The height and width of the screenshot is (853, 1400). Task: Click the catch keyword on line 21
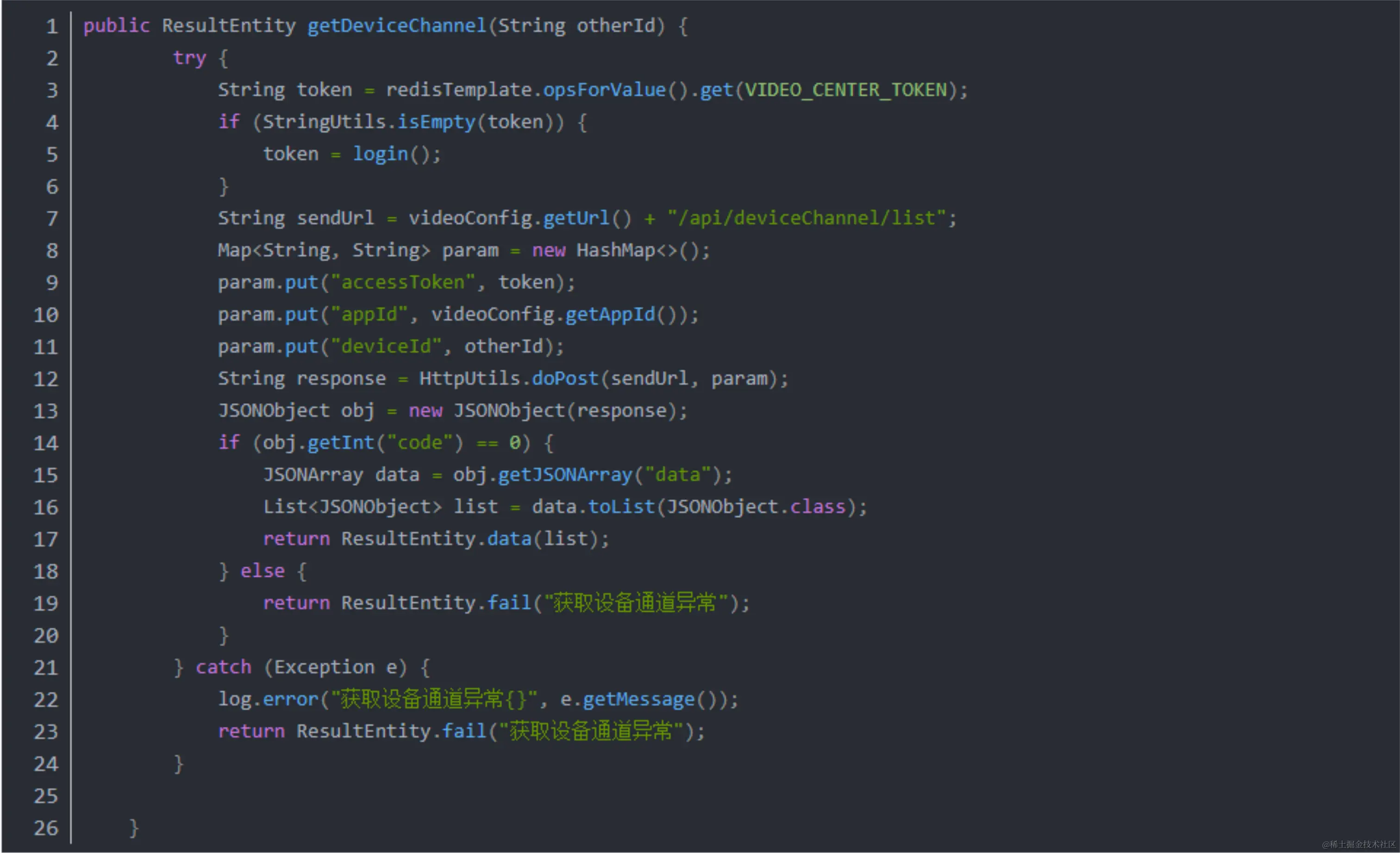point(223,667)
